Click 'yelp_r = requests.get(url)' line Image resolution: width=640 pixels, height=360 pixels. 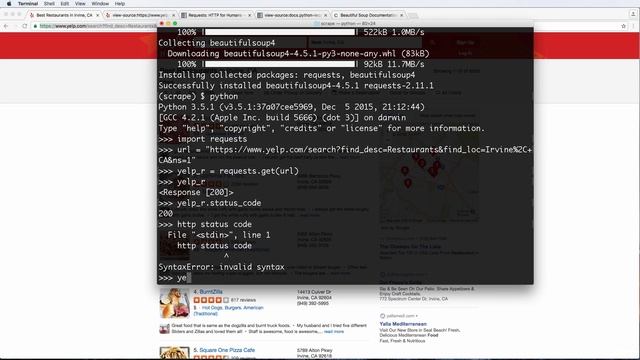pos(229,171)
